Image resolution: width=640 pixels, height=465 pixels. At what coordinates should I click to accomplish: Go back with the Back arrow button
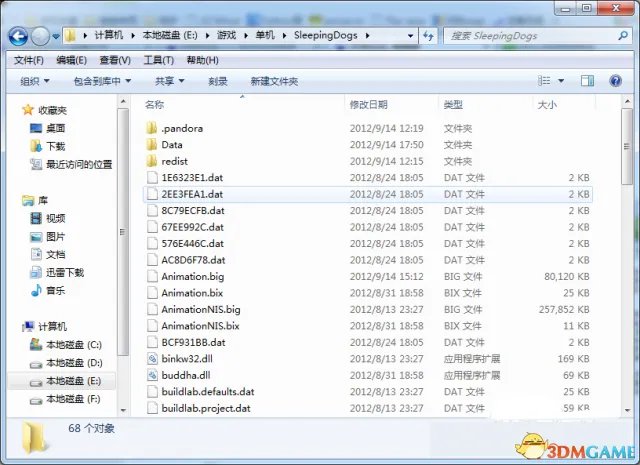coord(18,36)
